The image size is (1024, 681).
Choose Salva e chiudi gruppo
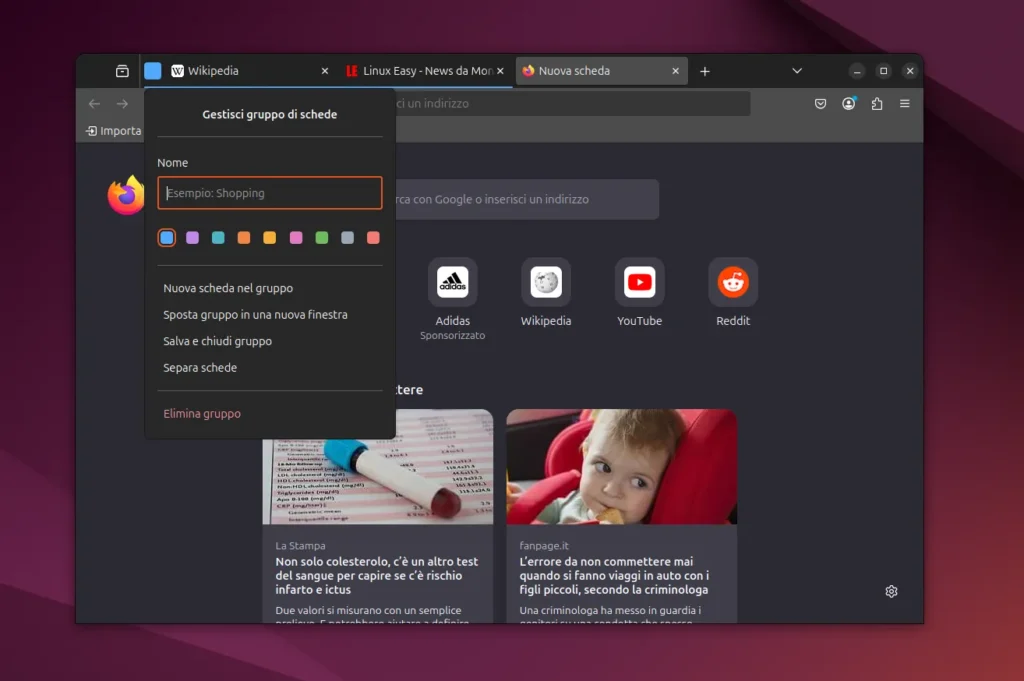[x=270, y=341]
